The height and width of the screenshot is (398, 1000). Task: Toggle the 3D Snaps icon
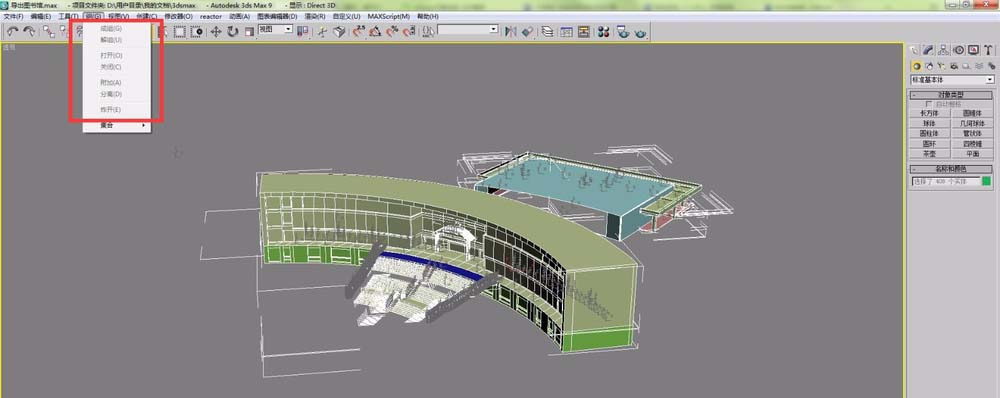(359, 31)
